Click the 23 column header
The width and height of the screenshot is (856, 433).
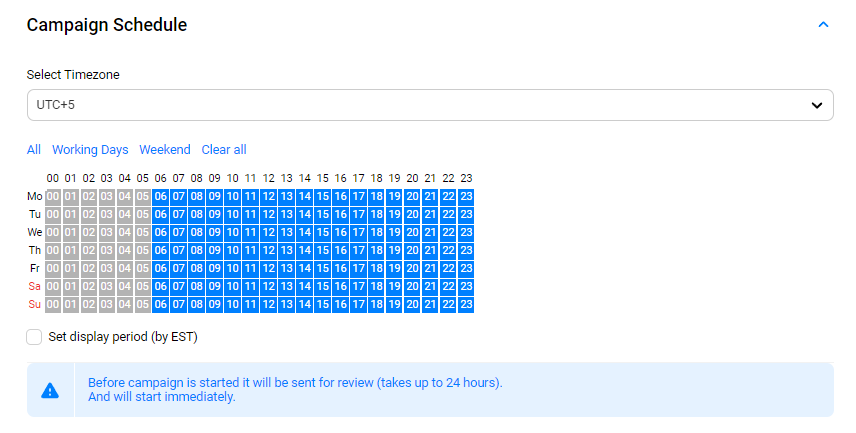(466, 179)
